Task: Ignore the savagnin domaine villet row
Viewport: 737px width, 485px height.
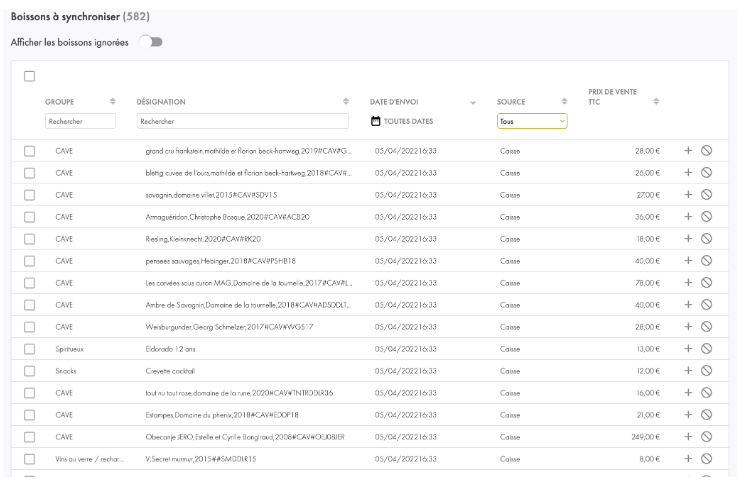Action: click(706, 195)
